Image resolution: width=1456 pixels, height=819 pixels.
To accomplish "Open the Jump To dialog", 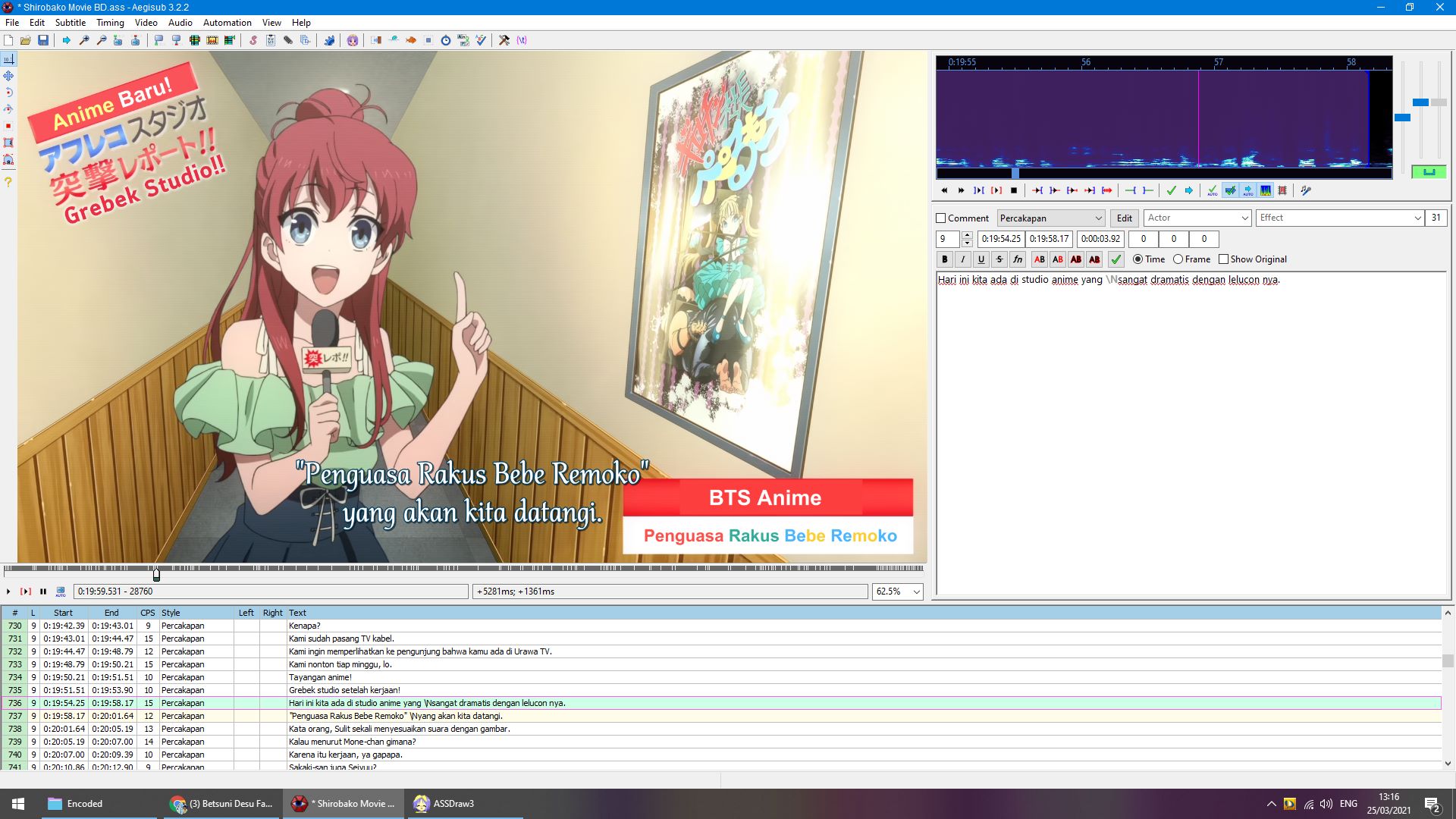I will pos(67,40).
